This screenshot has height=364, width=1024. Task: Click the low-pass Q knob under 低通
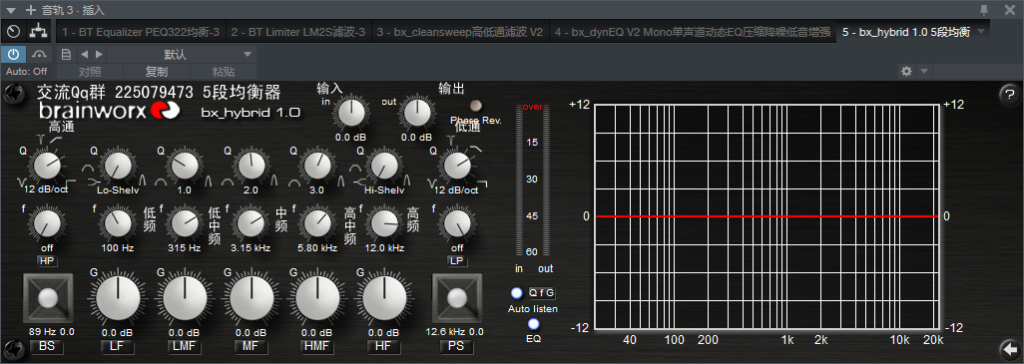[x=457, y=166]
